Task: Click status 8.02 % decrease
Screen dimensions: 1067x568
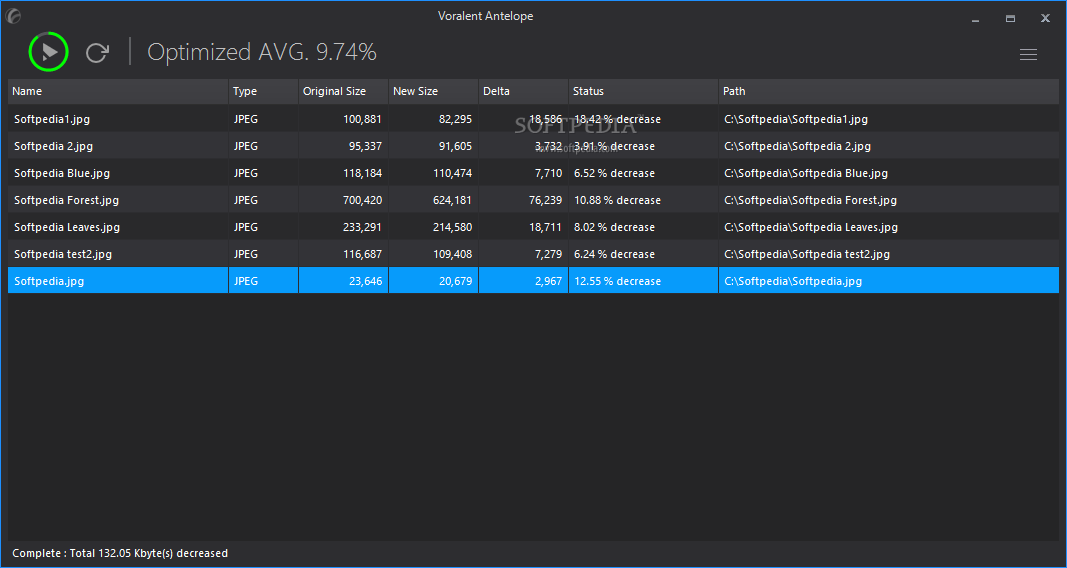Action: 614,227
